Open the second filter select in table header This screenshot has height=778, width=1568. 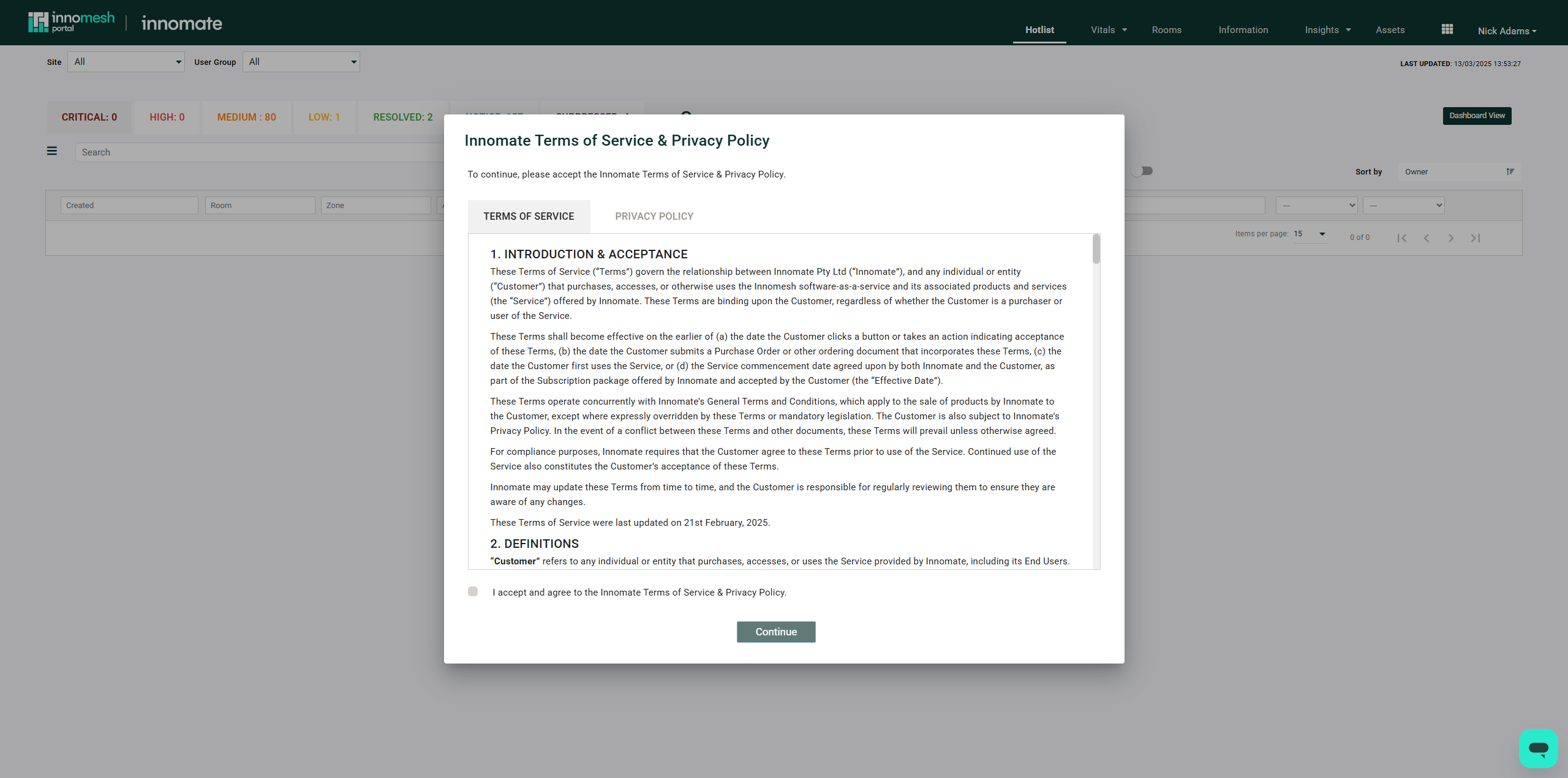(1404, 205)
